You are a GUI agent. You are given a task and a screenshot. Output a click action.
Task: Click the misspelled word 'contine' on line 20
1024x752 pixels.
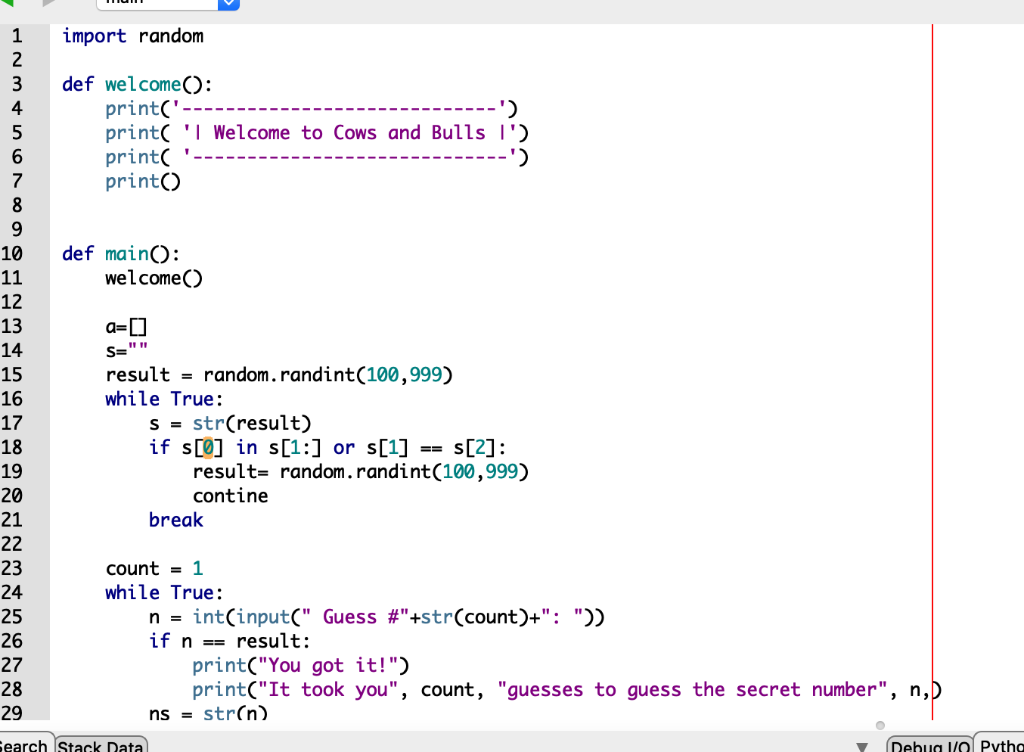230,495
